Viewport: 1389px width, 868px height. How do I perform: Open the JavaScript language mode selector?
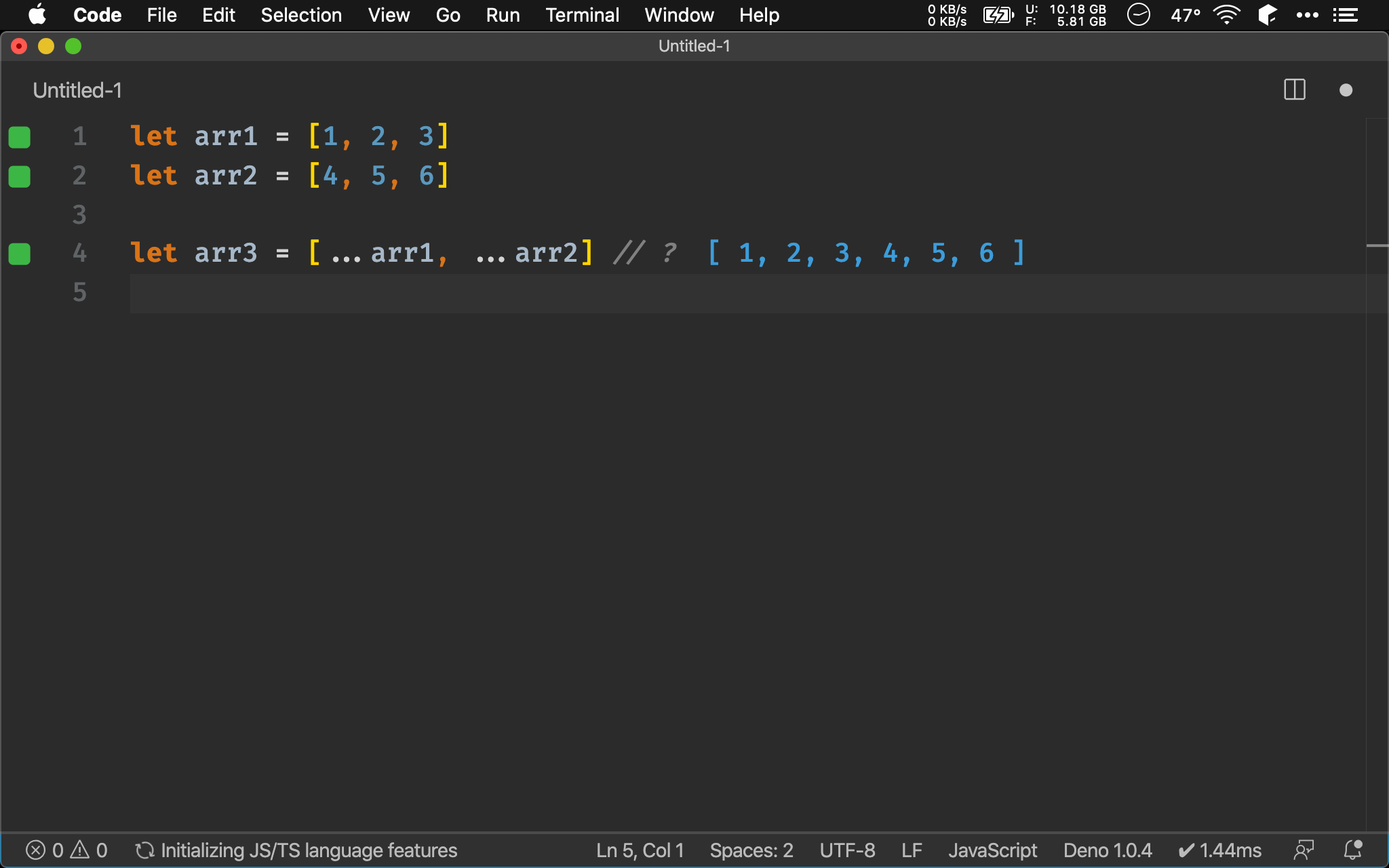(x=992, y=850)
